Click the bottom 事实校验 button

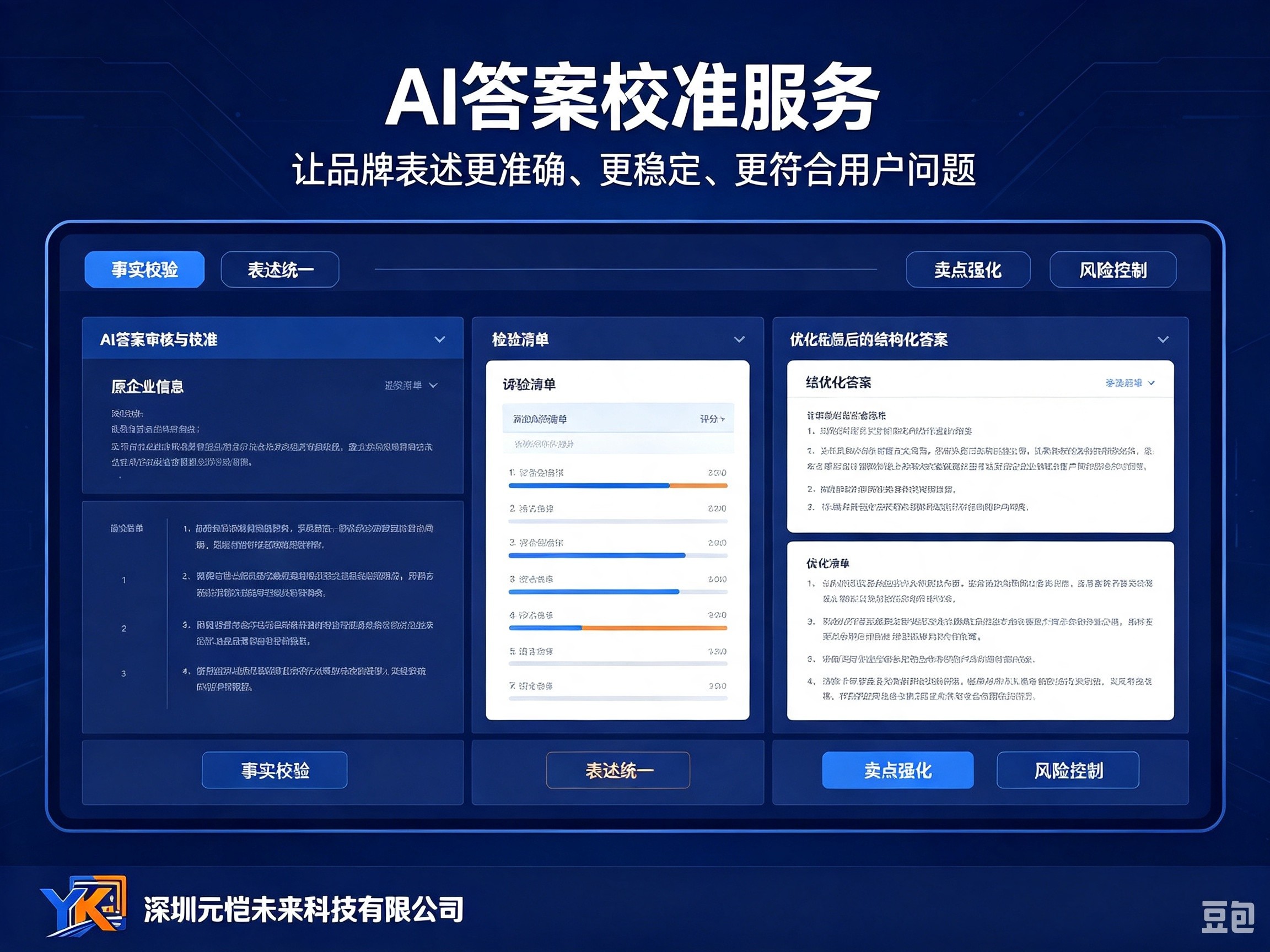pos(275,770)
